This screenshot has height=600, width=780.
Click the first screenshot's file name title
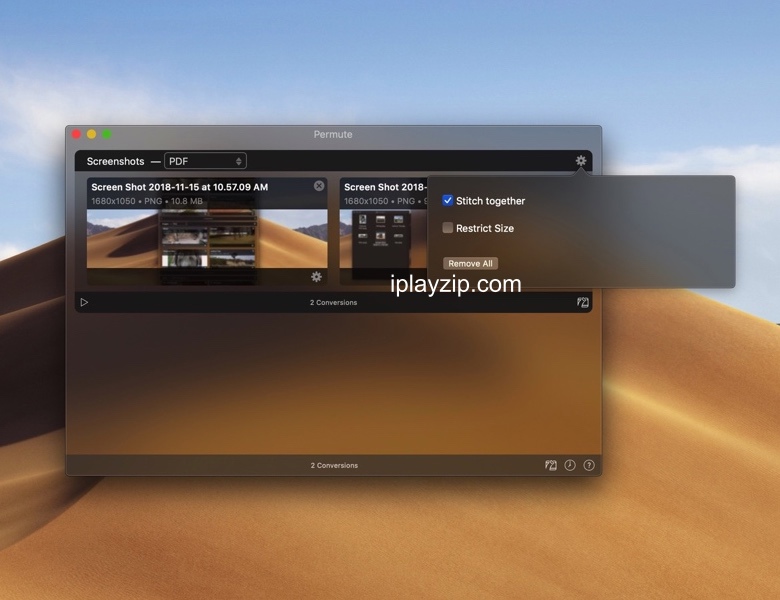180,187
